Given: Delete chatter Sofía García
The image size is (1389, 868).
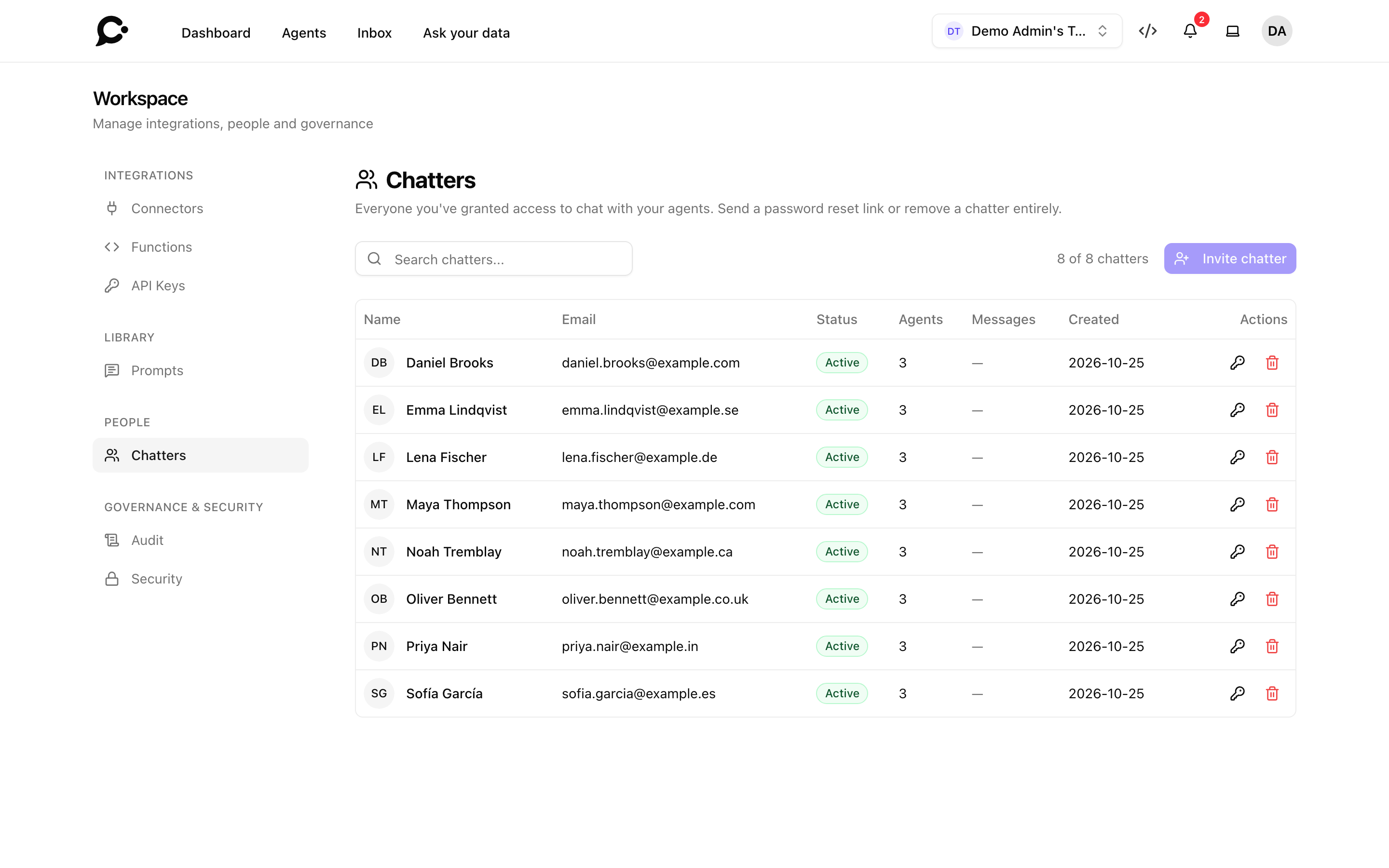Looking at the screenshot, I should pyautogui.click(x=1272, y=693).
